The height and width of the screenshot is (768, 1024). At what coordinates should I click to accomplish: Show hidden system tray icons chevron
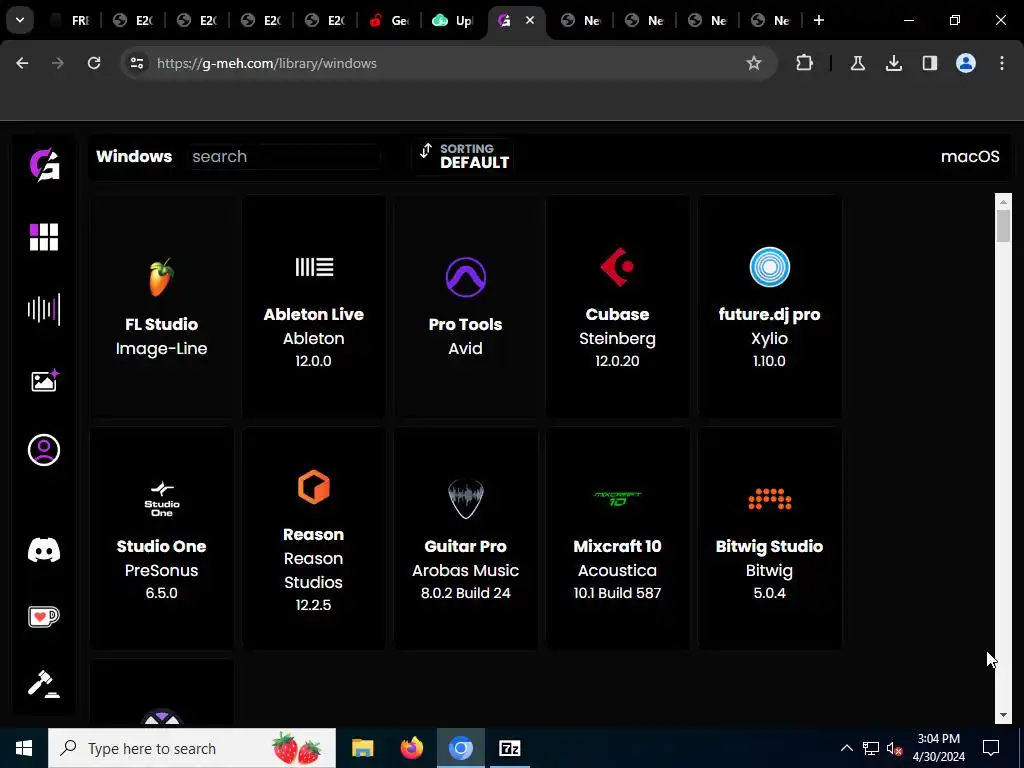(x=846, y=748)
